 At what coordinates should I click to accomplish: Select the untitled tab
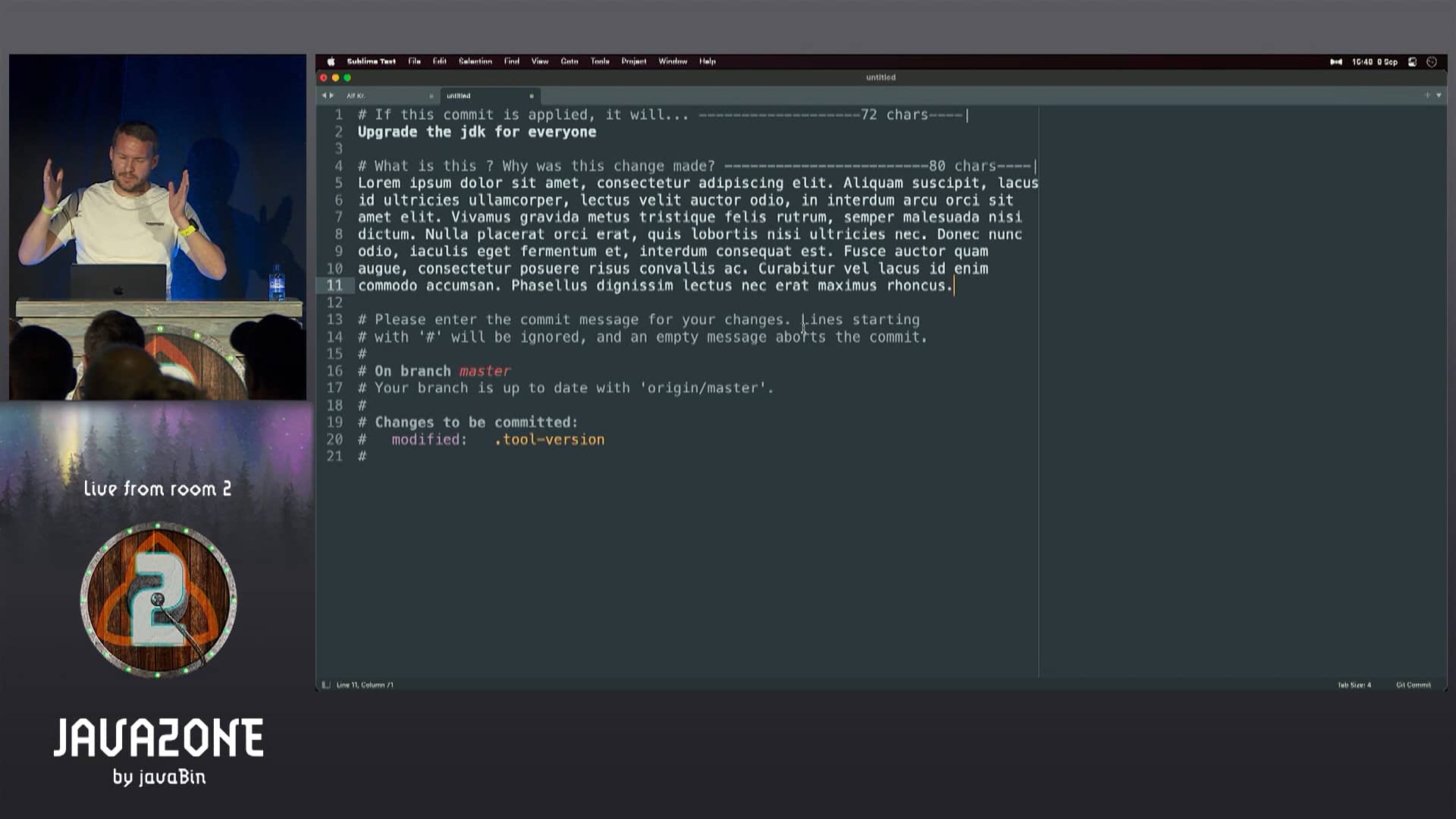470,96
